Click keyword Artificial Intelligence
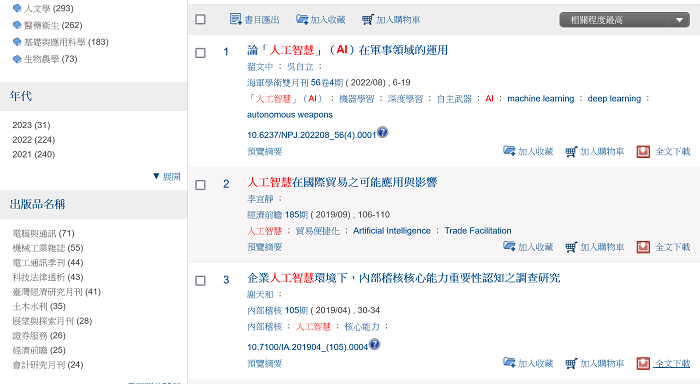 coord(392,231)
